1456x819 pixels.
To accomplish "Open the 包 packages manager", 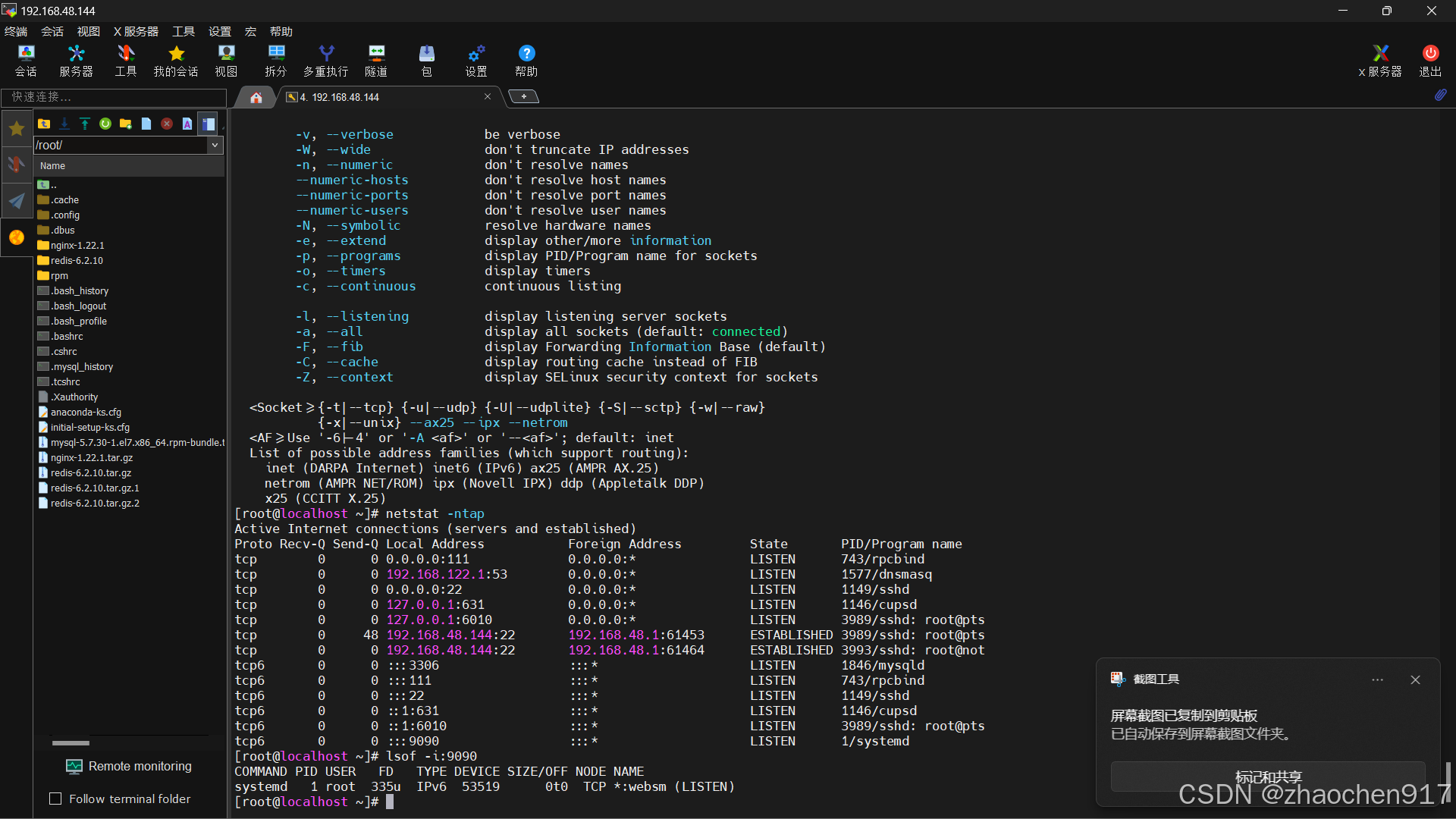I will coord(427,61).
